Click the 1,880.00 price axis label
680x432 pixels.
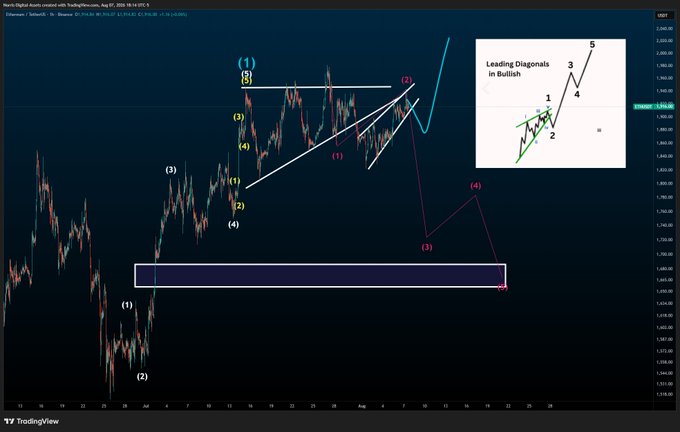click(x=664, y=130)
